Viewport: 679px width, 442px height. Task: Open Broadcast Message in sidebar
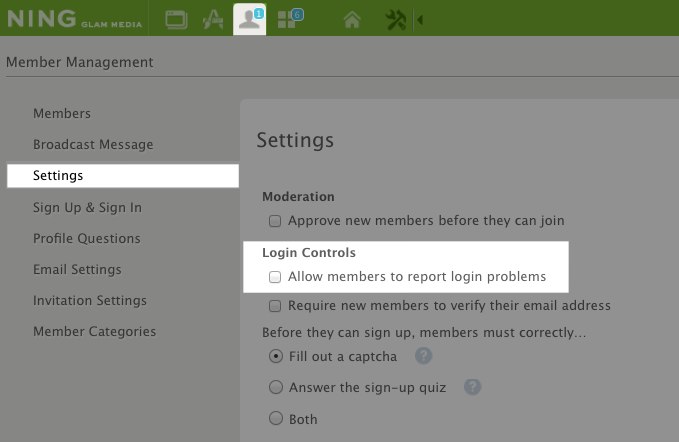click(x=93, y=144)
